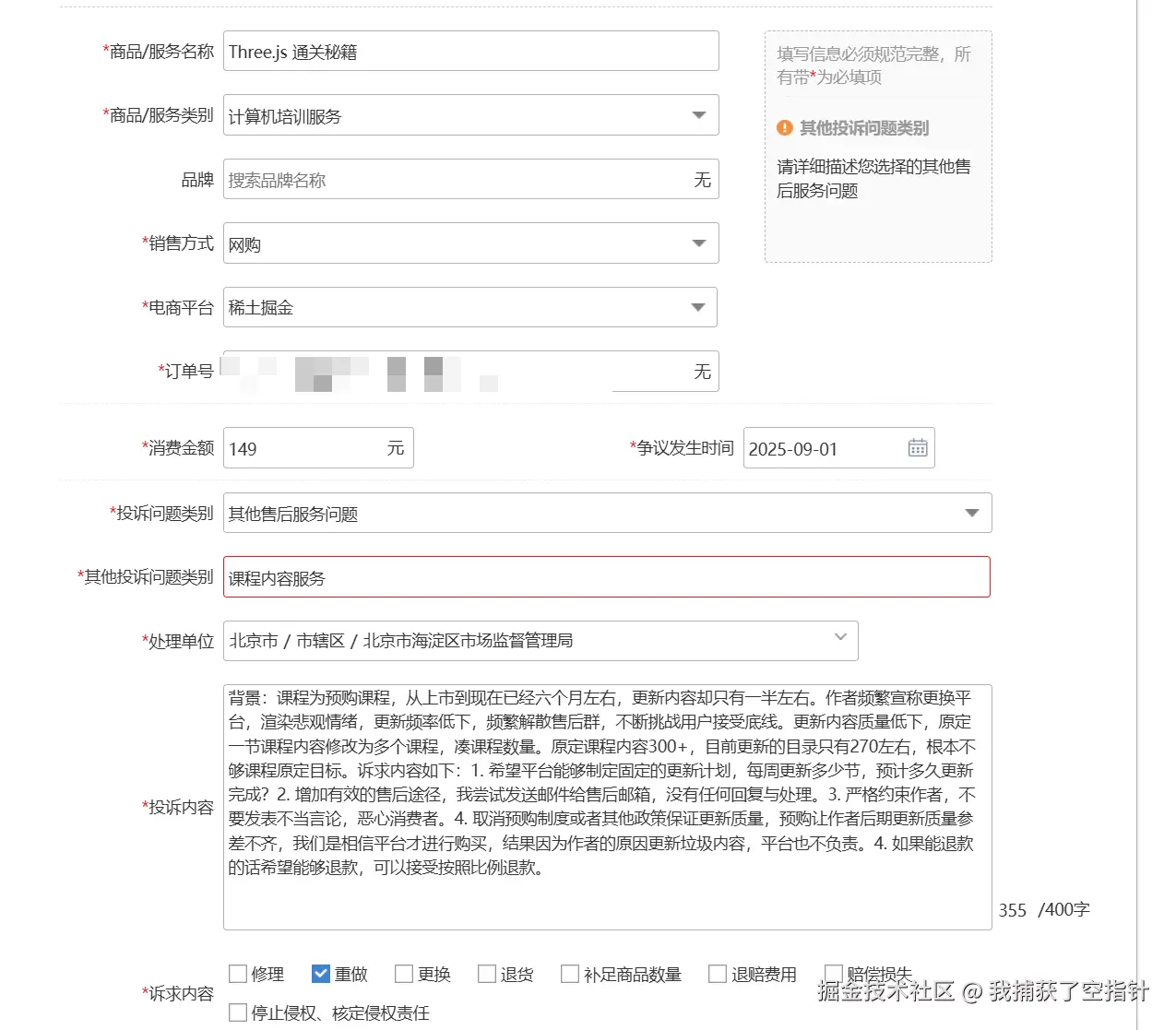The image size is (1176, 1030).
Task: Check the 更换 checkbox
Action: (x=404, y=974)
